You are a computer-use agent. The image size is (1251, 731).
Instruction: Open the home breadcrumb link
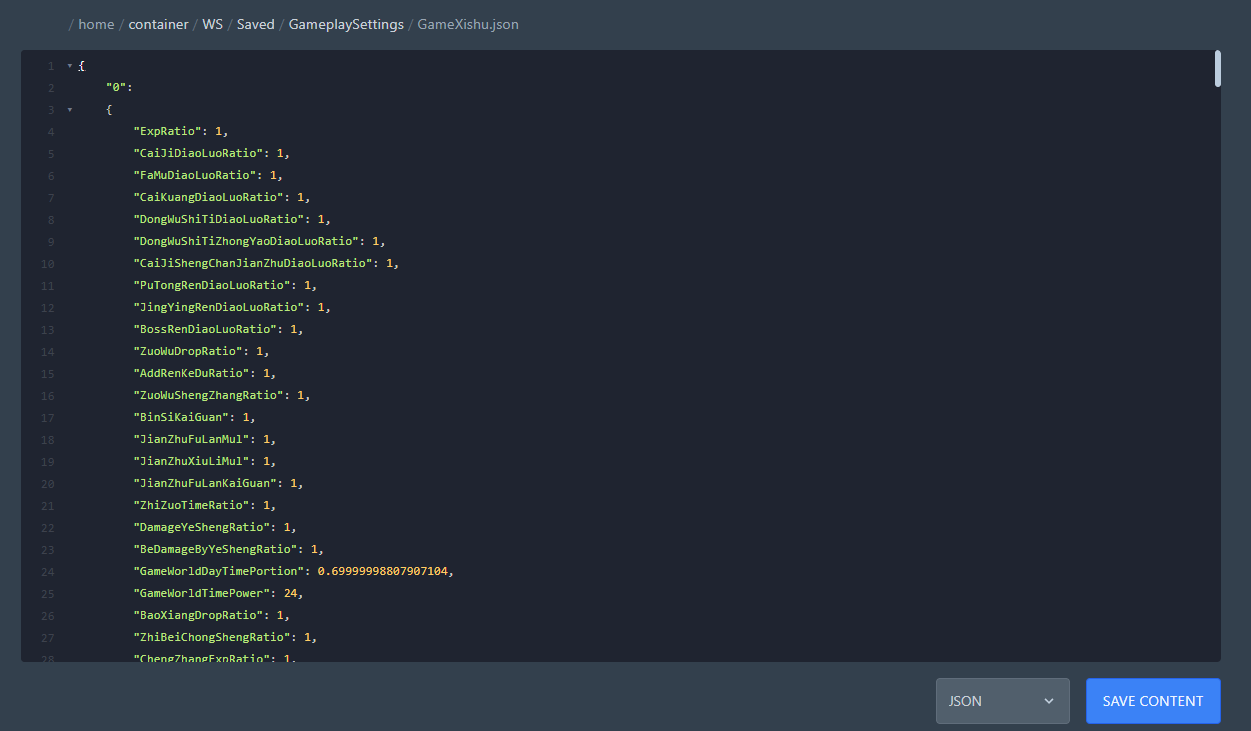coord(96,24)
